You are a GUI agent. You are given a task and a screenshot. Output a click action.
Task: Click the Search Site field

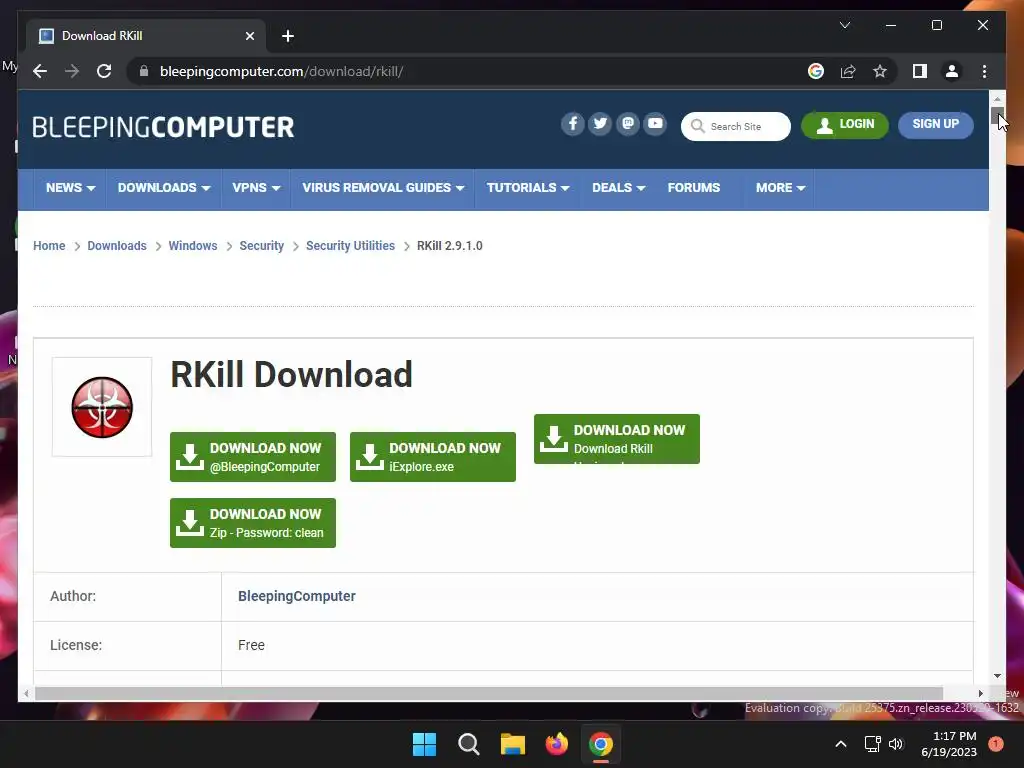pyautogui.click(x=735, y=126)
